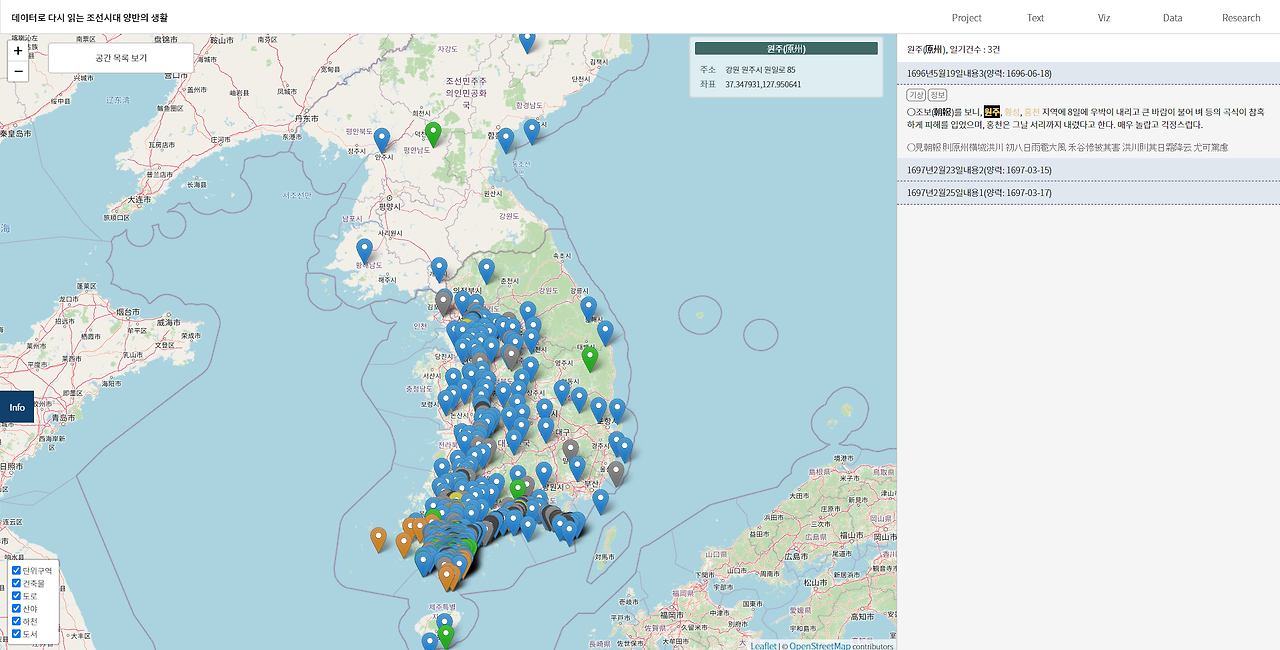
Task: Toggle the 단위구역 layer checkbox
Action: [16, 570]
